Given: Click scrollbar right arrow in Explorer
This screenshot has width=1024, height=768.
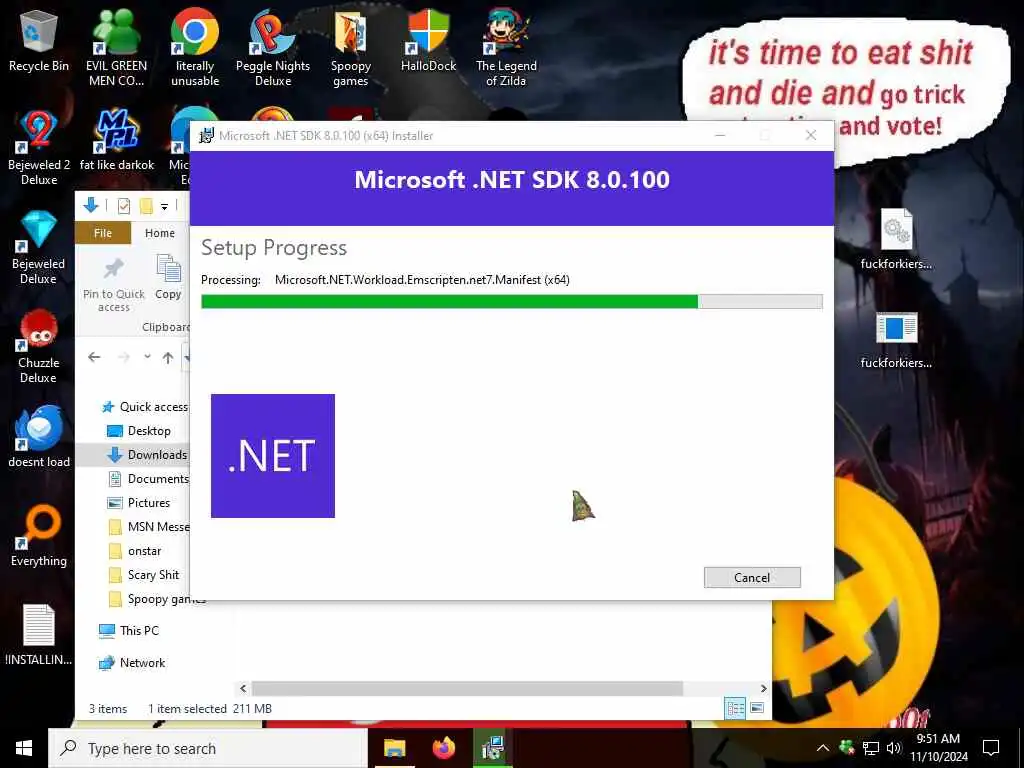Looking at the screenshot, I should click(x=763, y=688).
